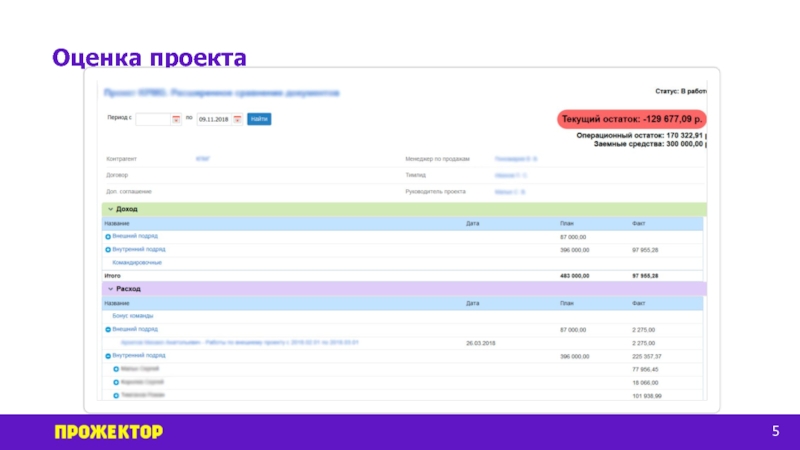The height and width of the screenshot is (450, 800).
Task: Collapse the Расход section chevron
Action: click(108, 289)
